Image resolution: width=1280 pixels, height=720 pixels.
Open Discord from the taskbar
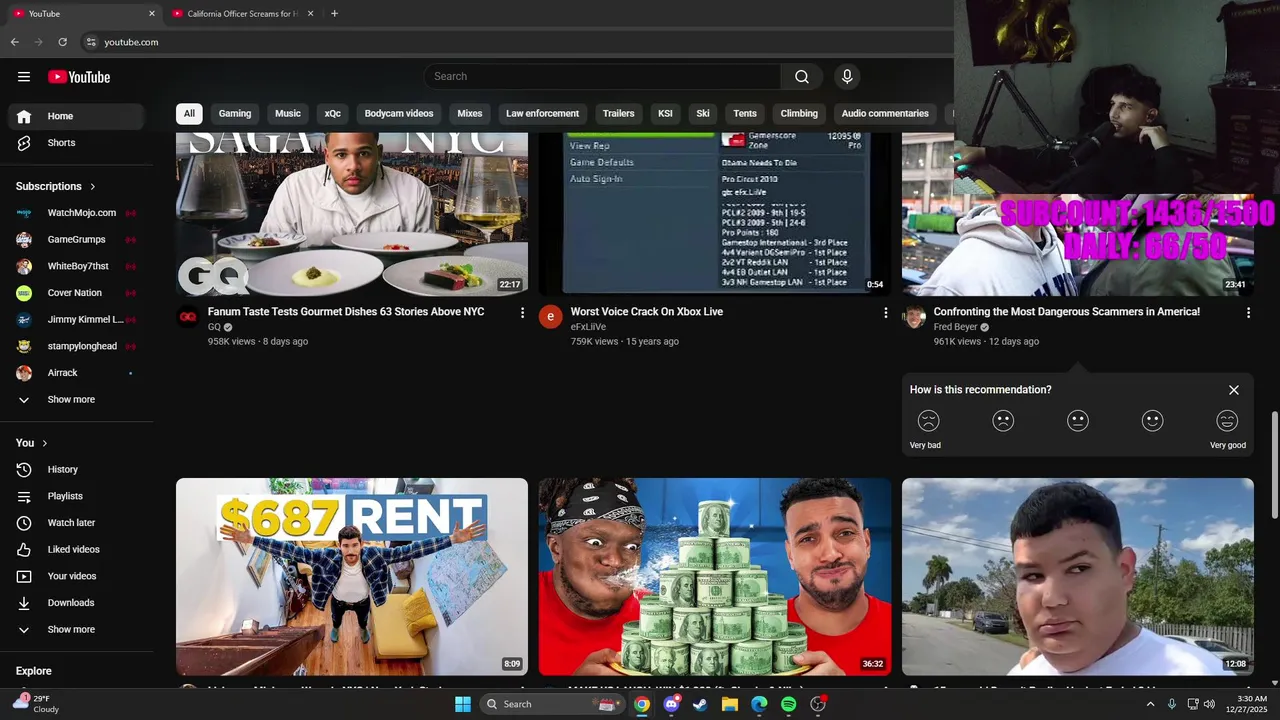(671, 704)
